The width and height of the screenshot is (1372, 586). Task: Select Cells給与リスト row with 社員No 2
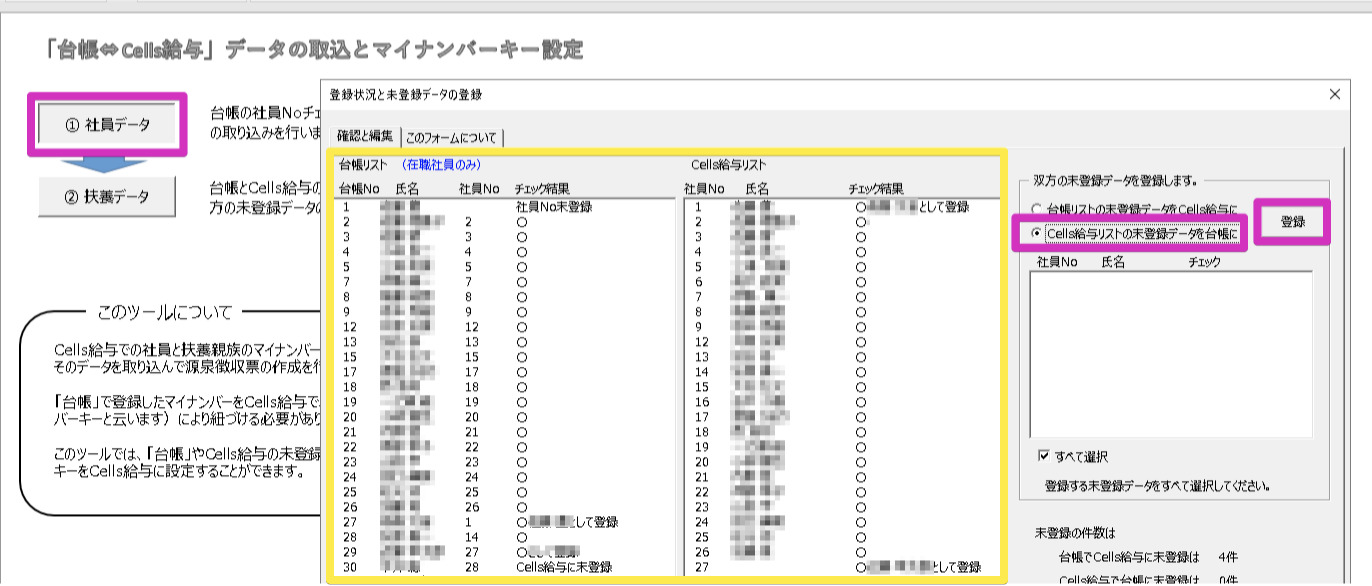(842, 222)
